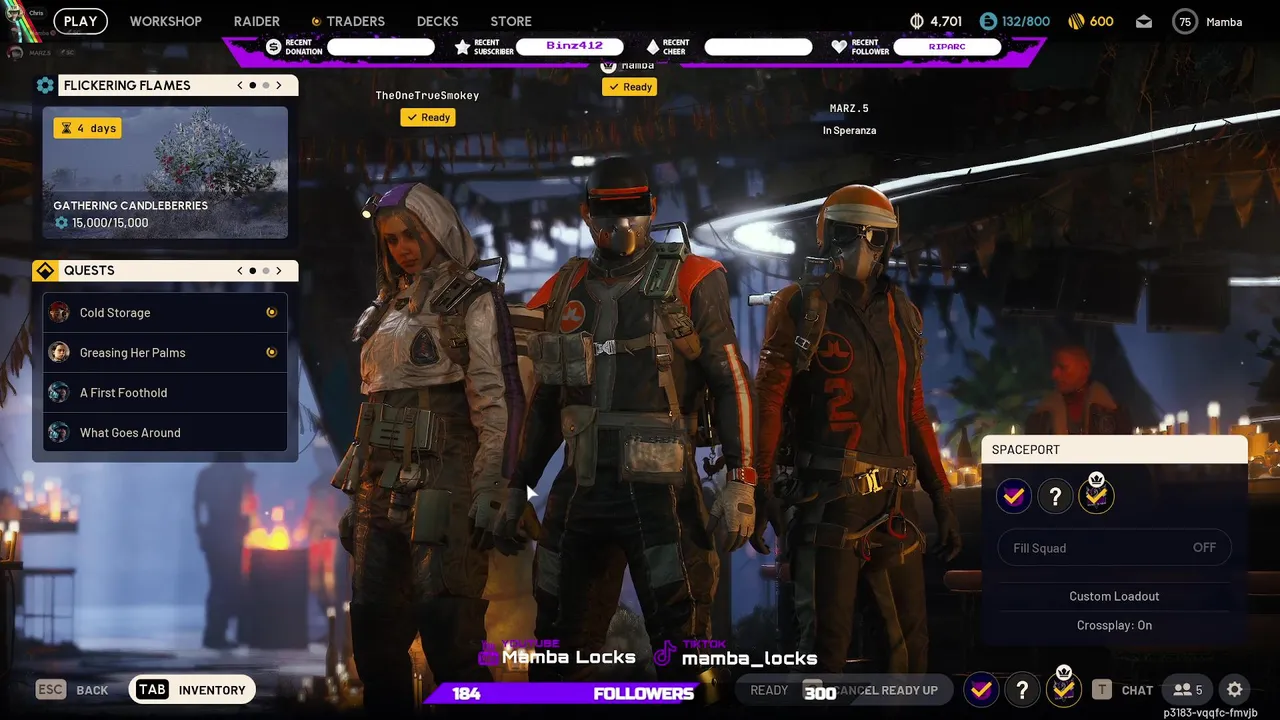Open the Cold Storage quest
Viewport: 1280px width, 720px height.
pos(165,312)
